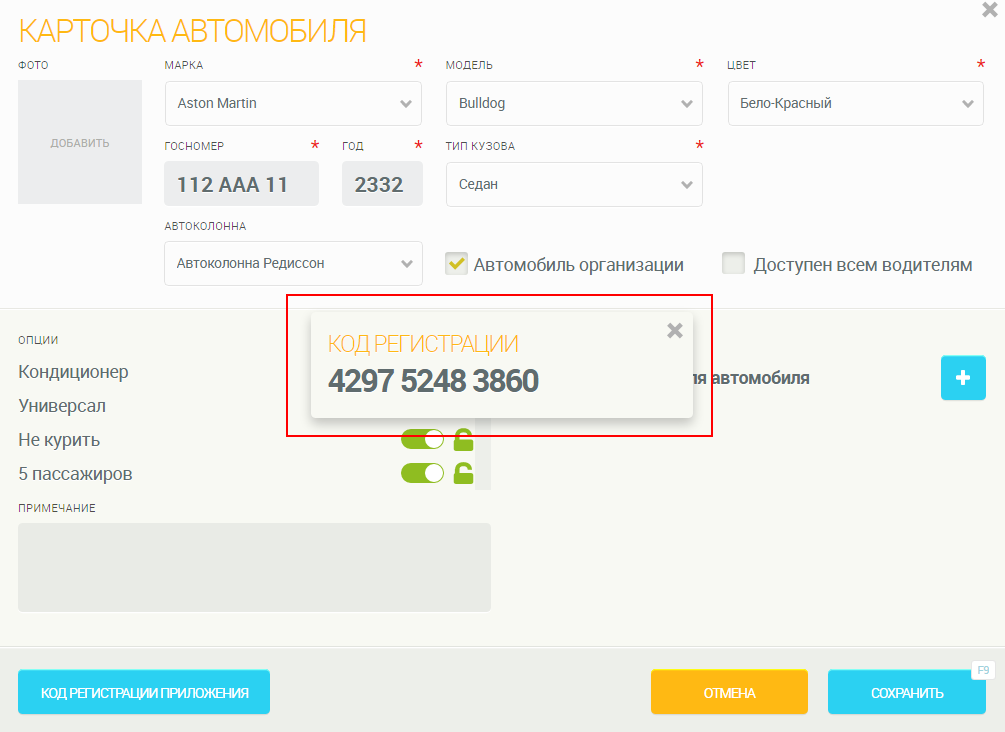Open the Марка dropdown showing Aston Martin
The image size is (1005, 732).
pyautogui.click(x=293, y=103)
